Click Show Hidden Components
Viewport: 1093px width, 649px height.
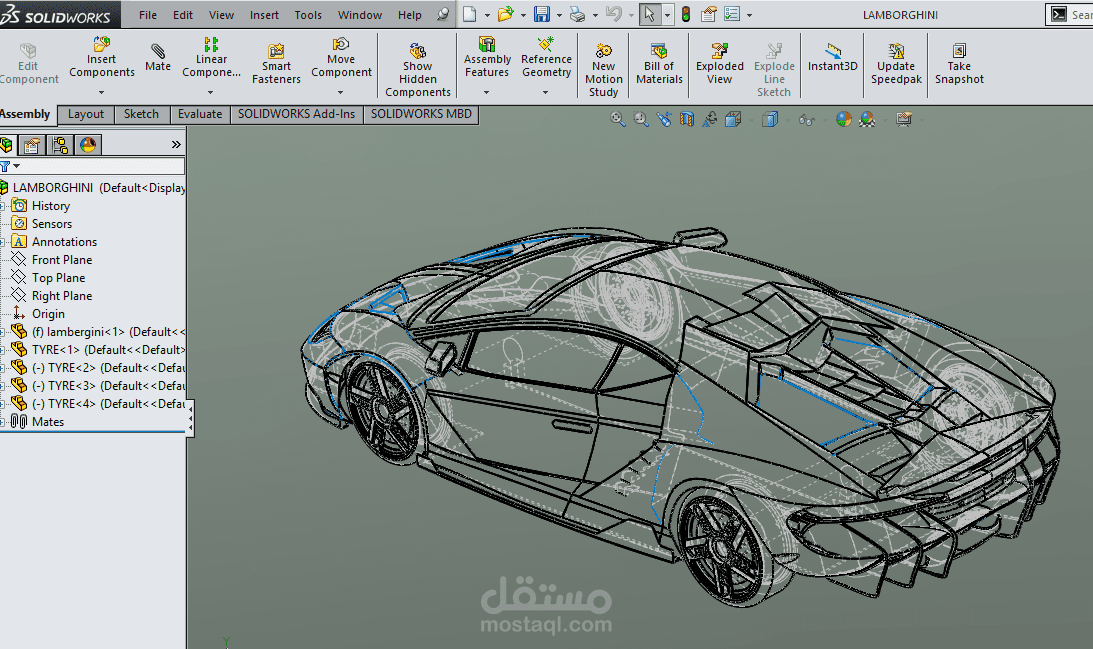click(x=418, y=70)
